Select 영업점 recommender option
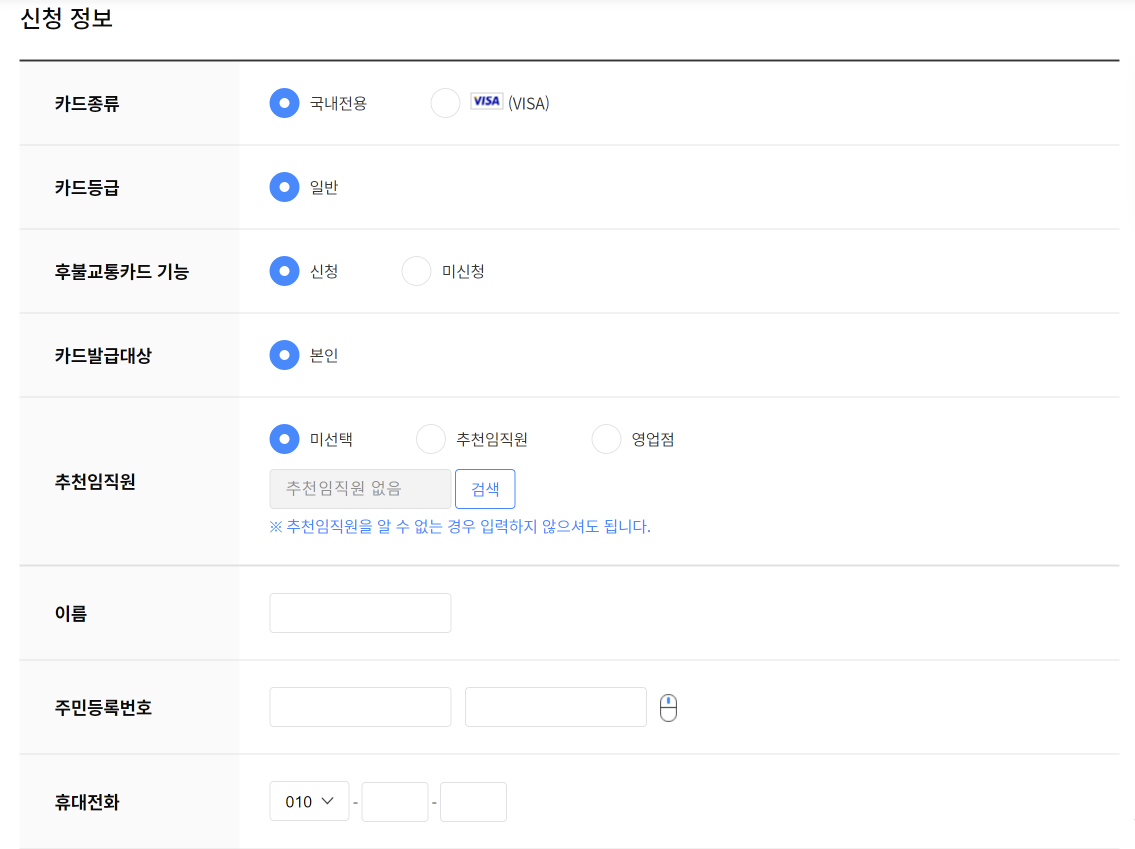This screenshot has width=1135, height=849. pyautogui.click(x=606, y=438)
